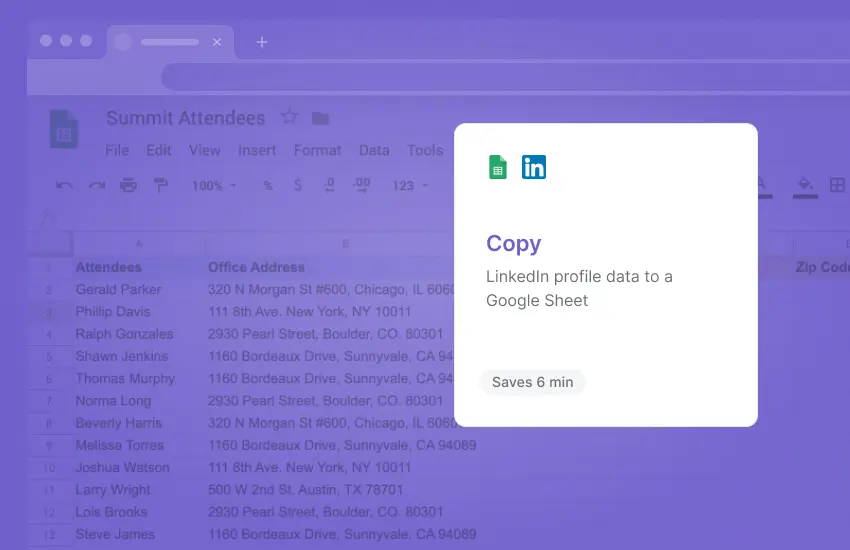This screenshot has height=550, width=850.
Task: Select row 4 header
Action: point(49,334)
